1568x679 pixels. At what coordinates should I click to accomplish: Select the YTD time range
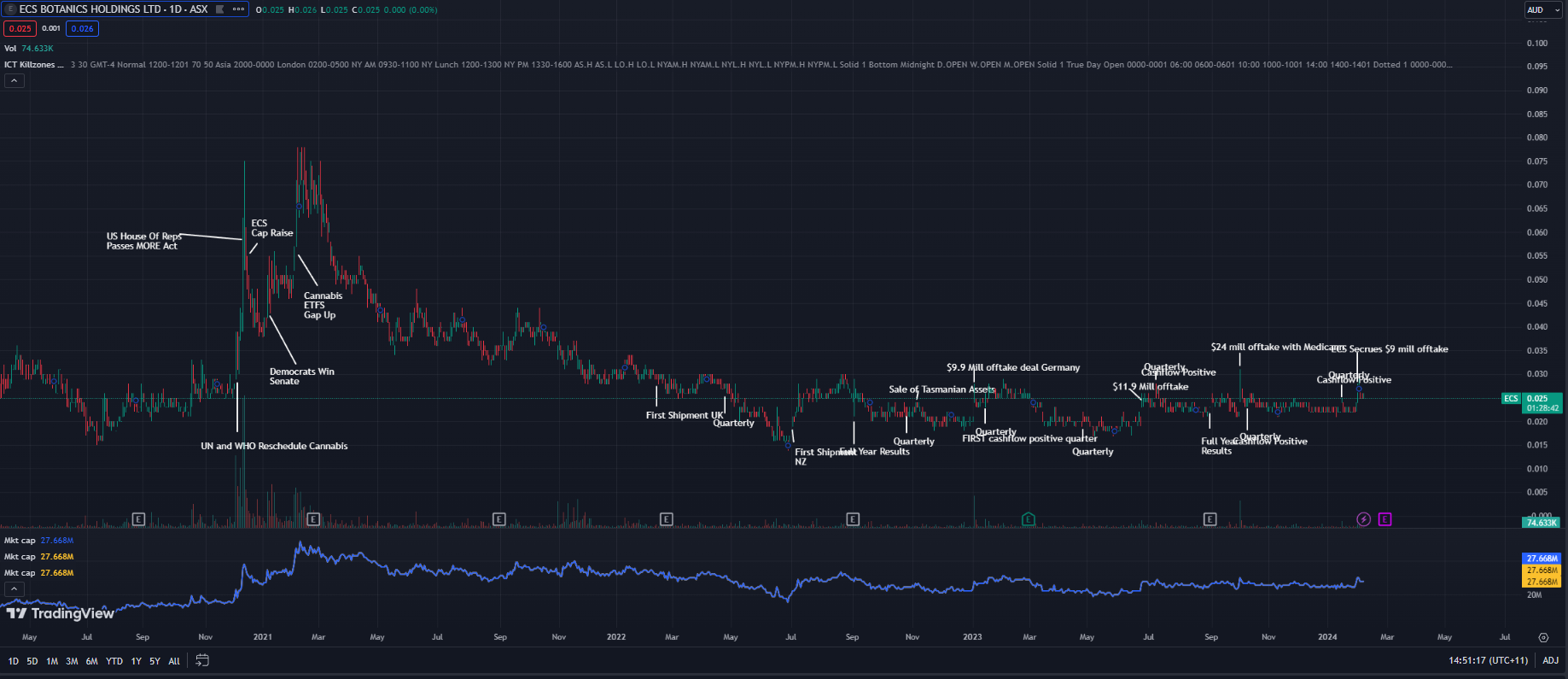[x=114, y=661]
